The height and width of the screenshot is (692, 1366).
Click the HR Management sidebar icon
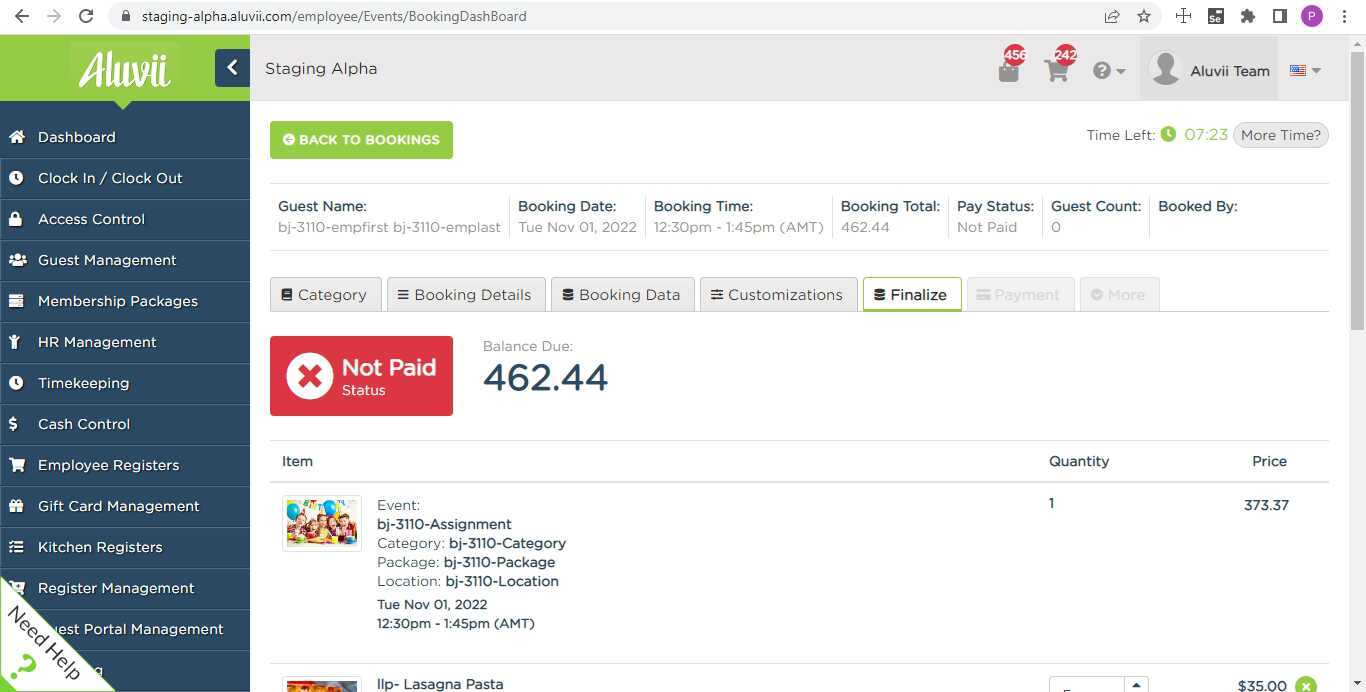(16, 341)
